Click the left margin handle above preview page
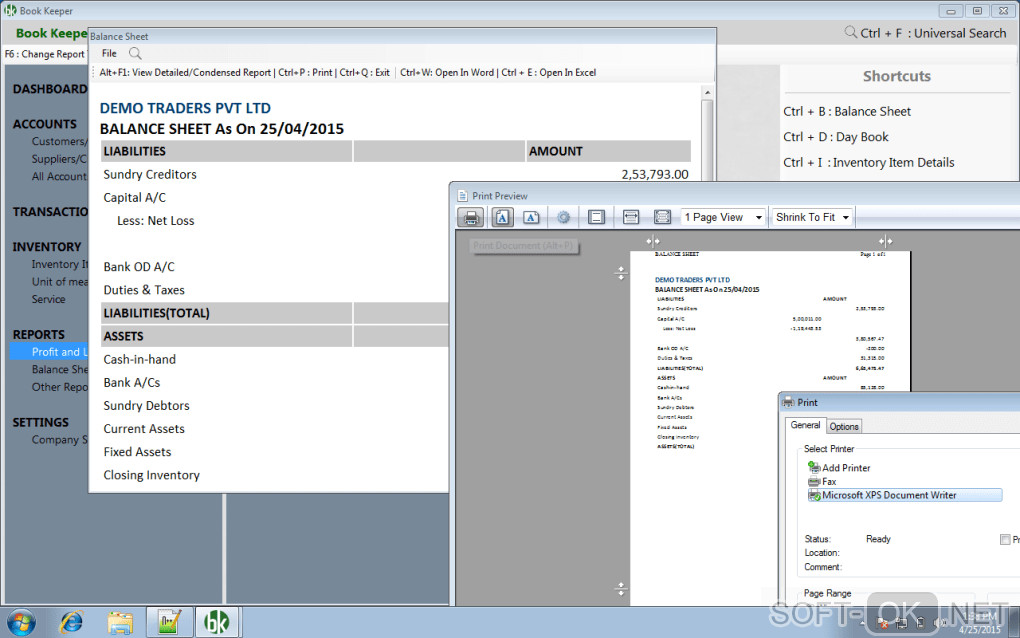This screenshot has height=638, width=1020. pos(652,241)
